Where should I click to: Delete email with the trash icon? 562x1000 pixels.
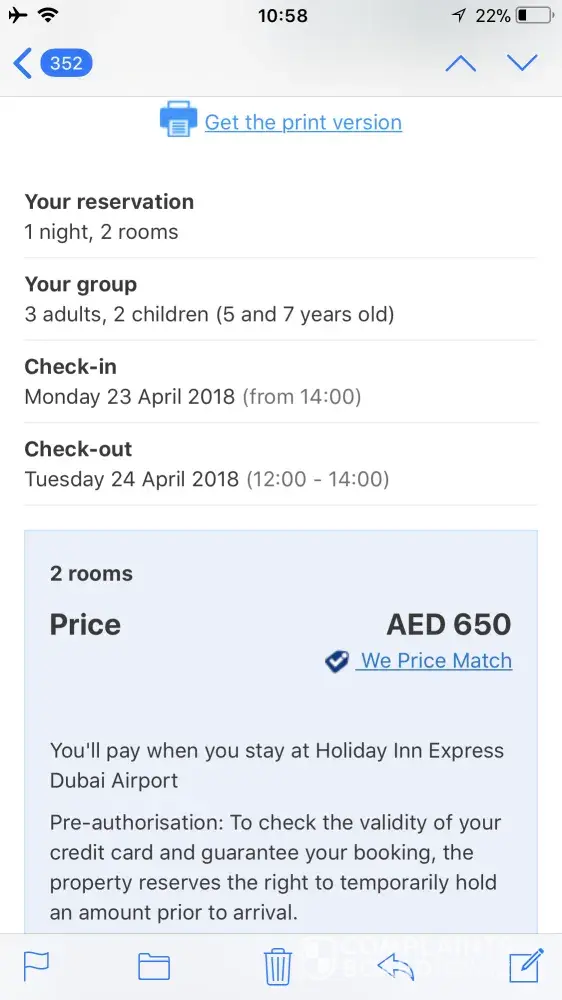click(x=278, y=966)
